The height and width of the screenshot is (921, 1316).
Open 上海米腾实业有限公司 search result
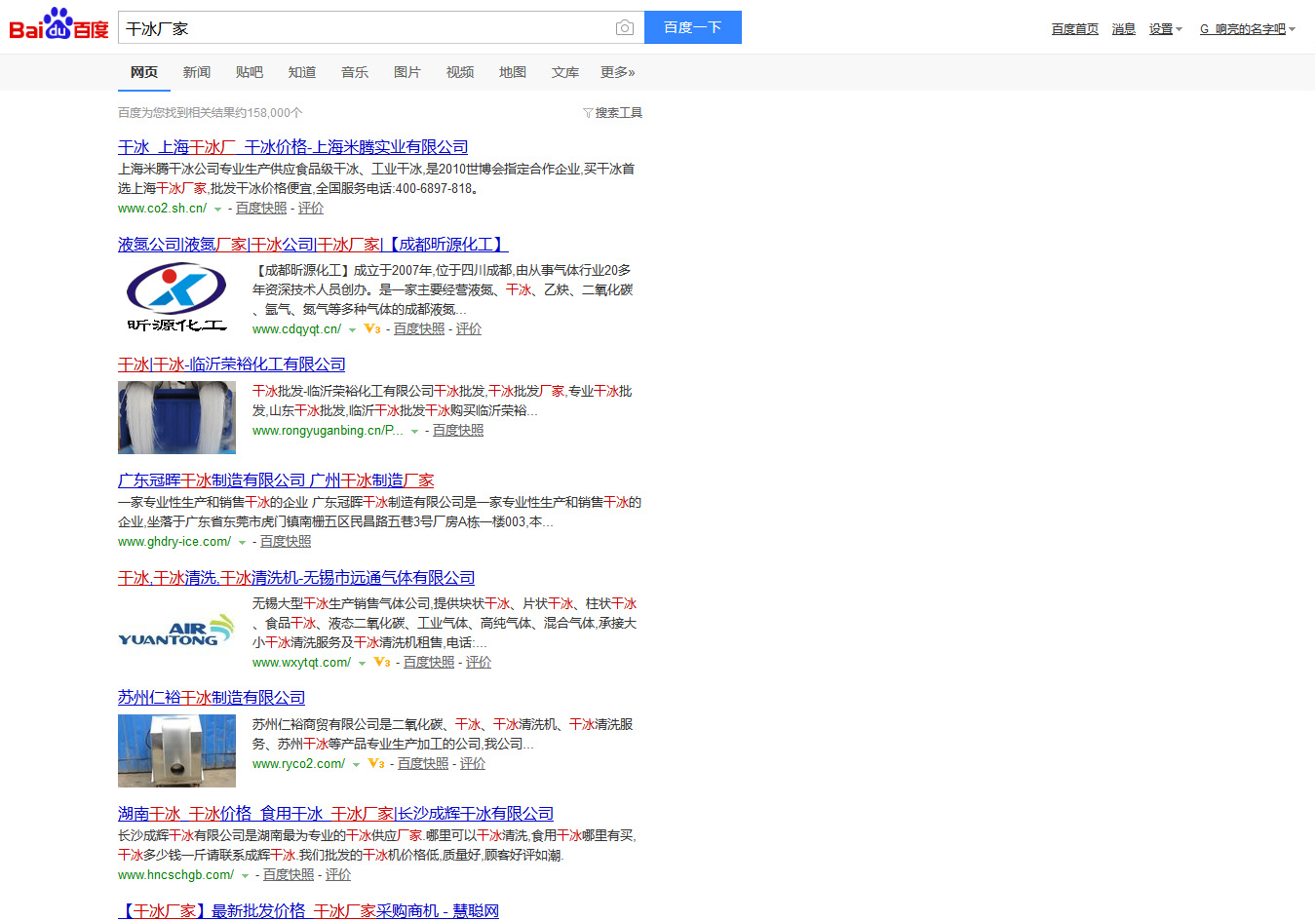292,147
